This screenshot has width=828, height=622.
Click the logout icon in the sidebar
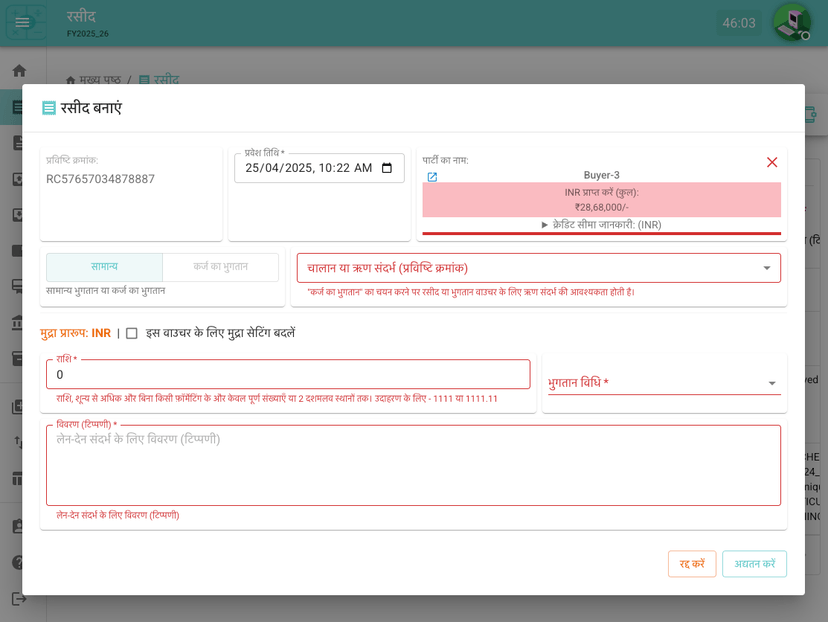coord(18,598)
